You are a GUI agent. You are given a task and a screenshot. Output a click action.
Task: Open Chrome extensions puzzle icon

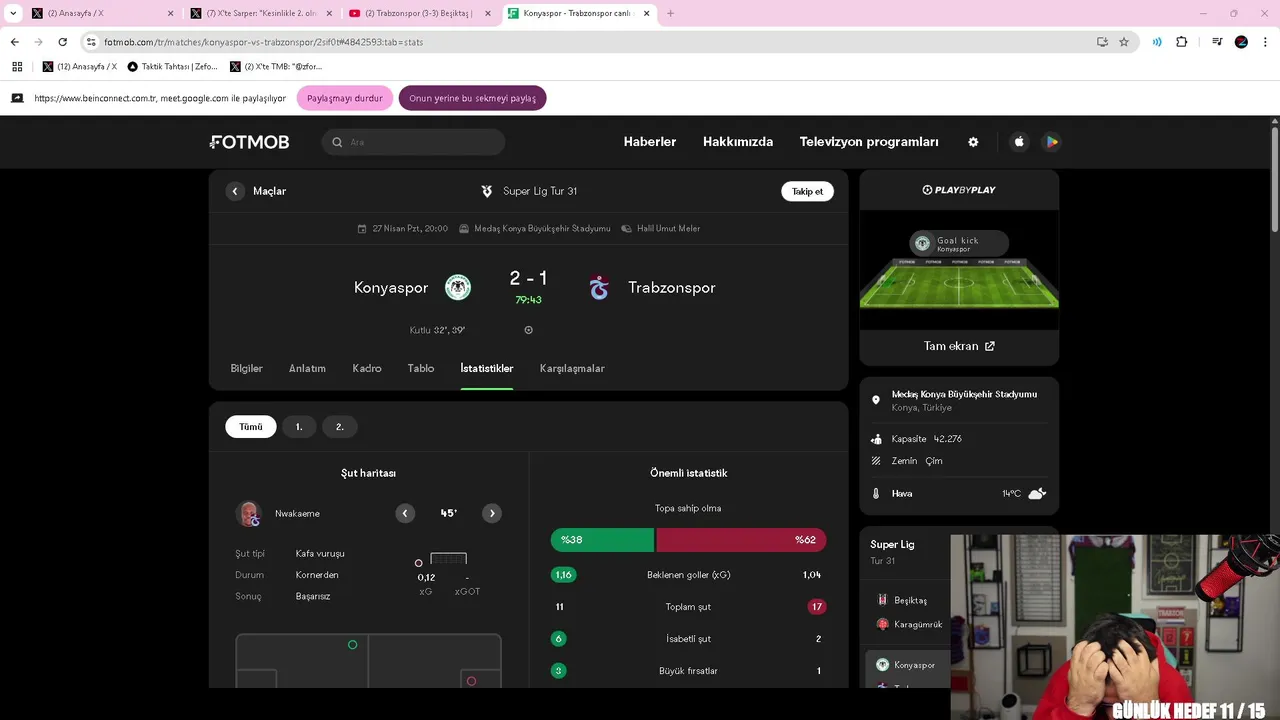(x=1181, y=42)
